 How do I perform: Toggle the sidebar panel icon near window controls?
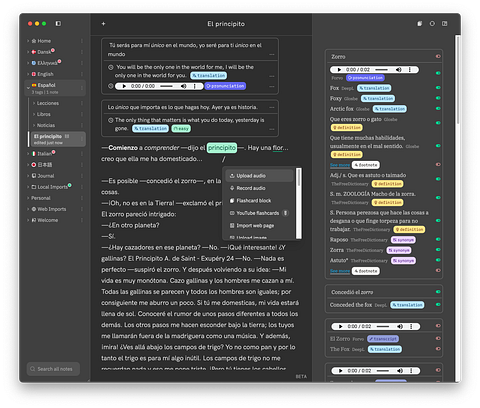click(58, 23)
